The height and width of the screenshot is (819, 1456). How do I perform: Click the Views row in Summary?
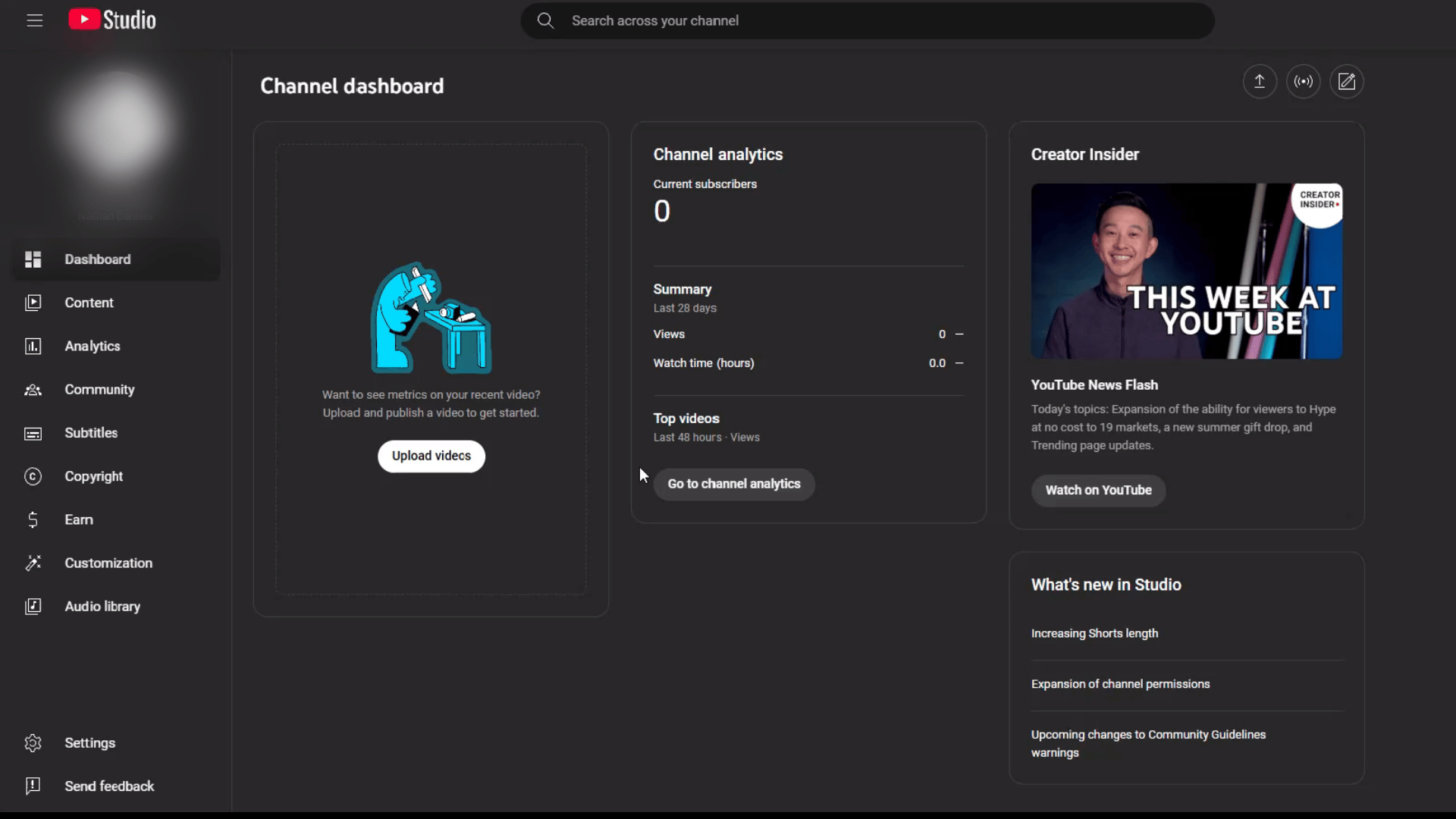click(808, 334)
